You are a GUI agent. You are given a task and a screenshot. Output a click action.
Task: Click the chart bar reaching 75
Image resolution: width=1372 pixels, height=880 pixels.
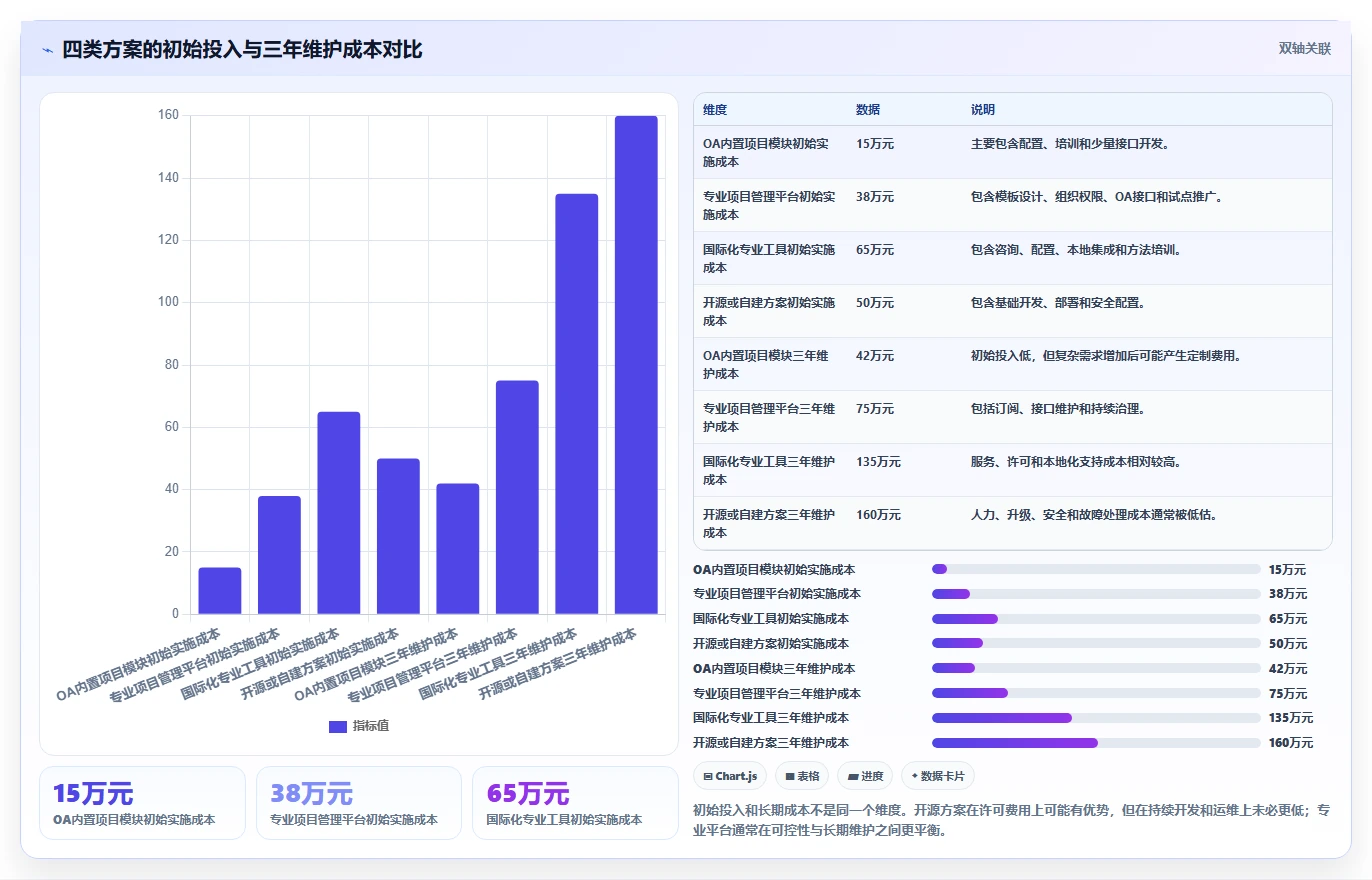click(x=517, y=497)
